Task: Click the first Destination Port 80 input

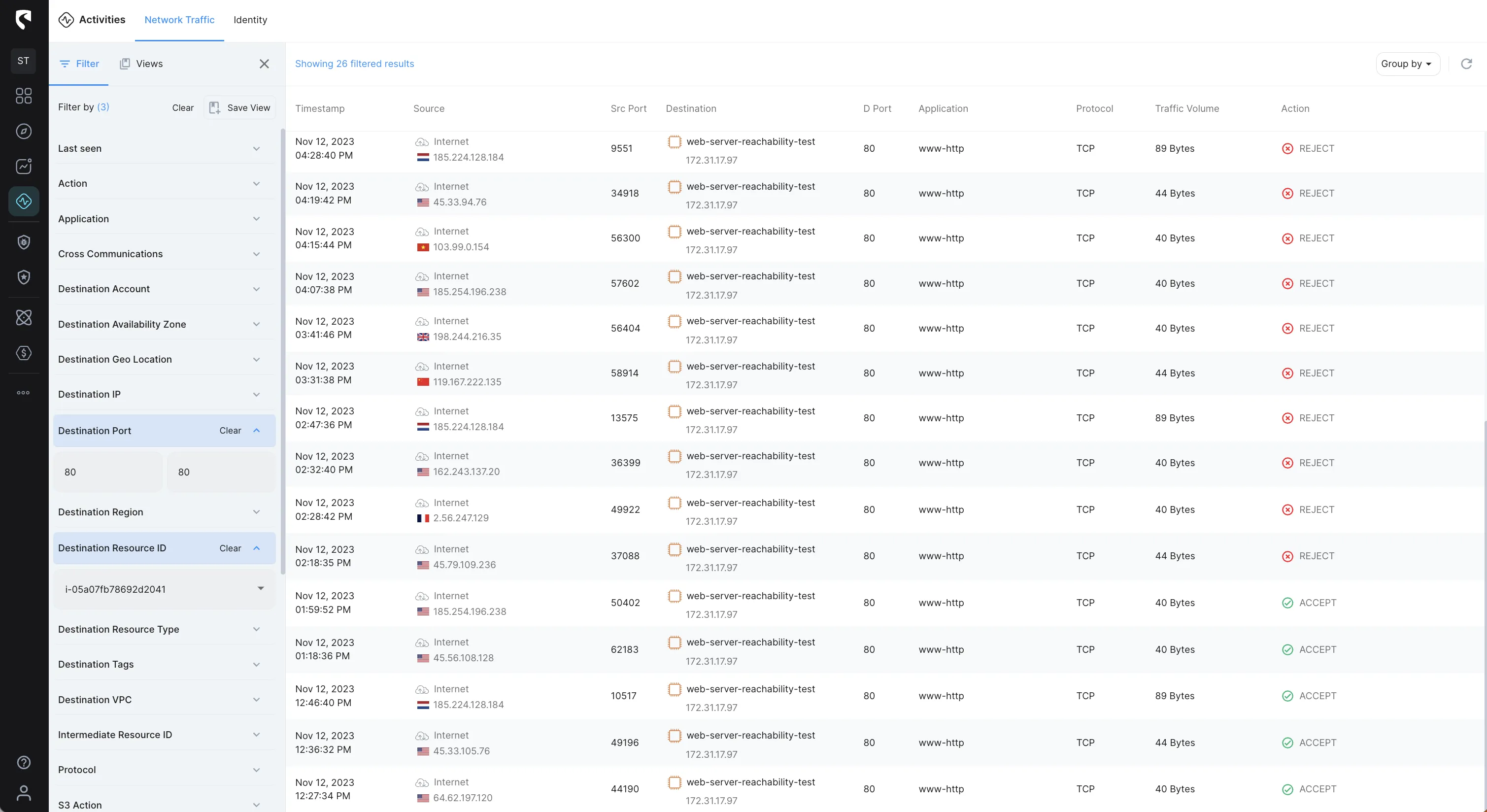Action: (x=108, y=472)
